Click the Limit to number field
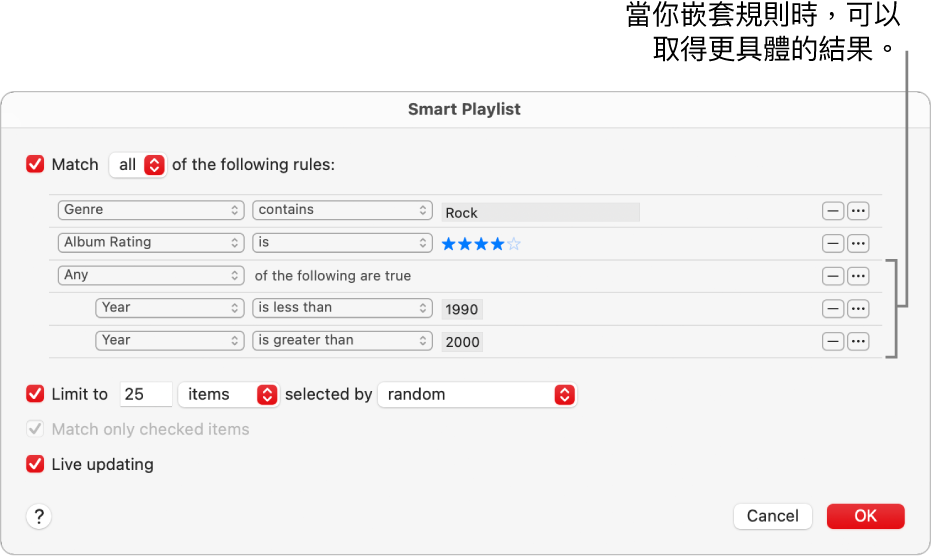Viewport: 931px width, 556px height. 146,394
